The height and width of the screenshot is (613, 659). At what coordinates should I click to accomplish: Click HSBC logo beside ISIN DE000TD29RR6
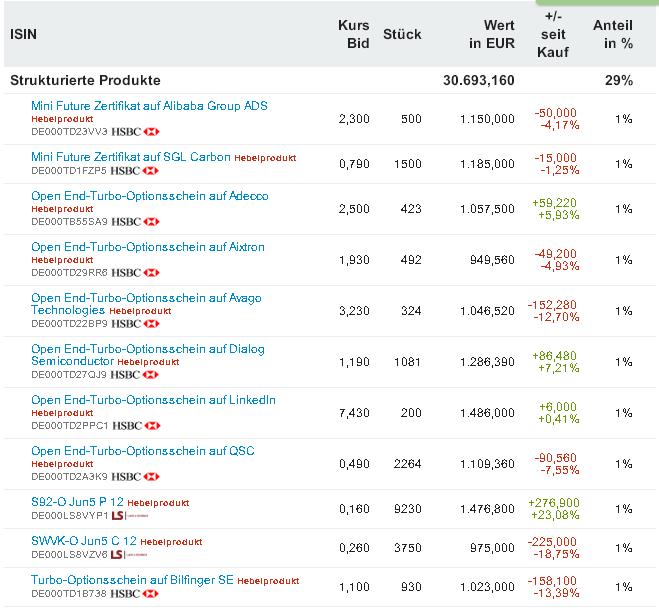(x=135, y=272)
